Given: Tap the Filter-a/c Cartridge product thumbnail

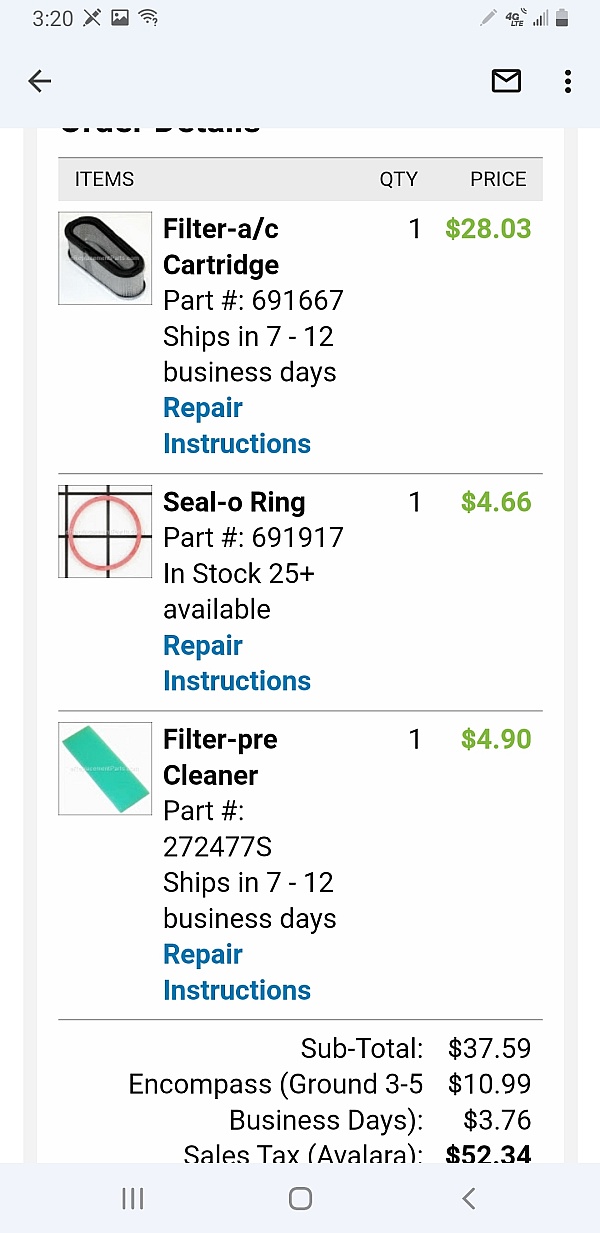Looking at the screenshot, I should [104, 258].
